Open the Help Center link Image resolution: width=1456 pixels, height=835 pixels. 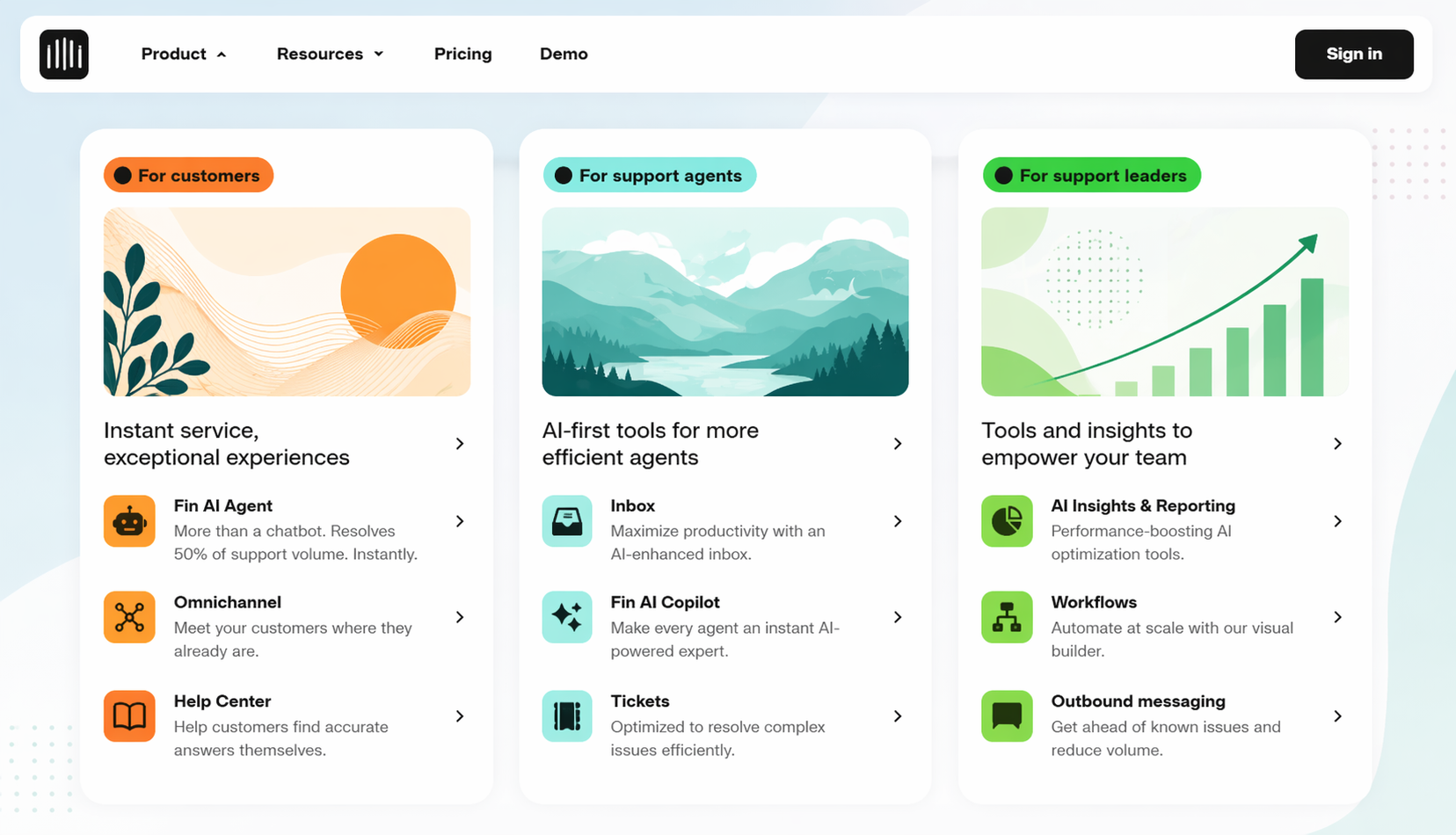(222, 701)
